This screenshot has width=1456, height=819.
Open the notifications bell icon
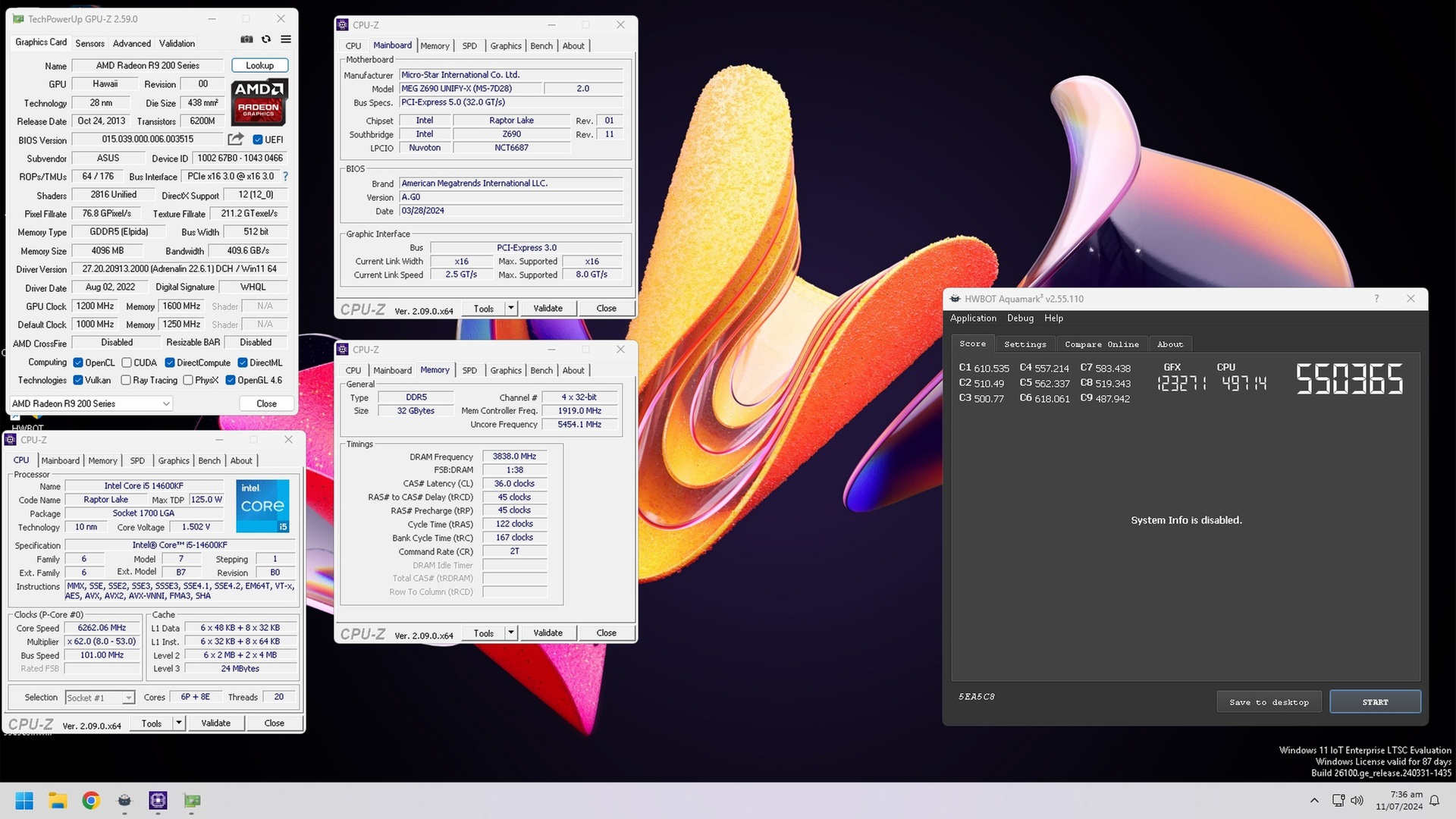tap(1434, 801)
